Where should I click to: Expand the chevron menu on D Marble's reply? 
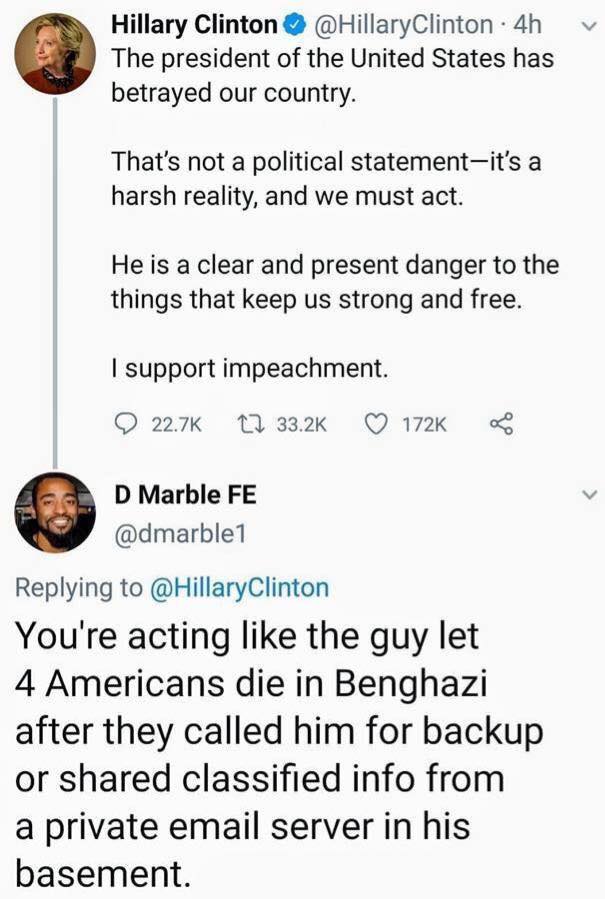pos(588,494)
